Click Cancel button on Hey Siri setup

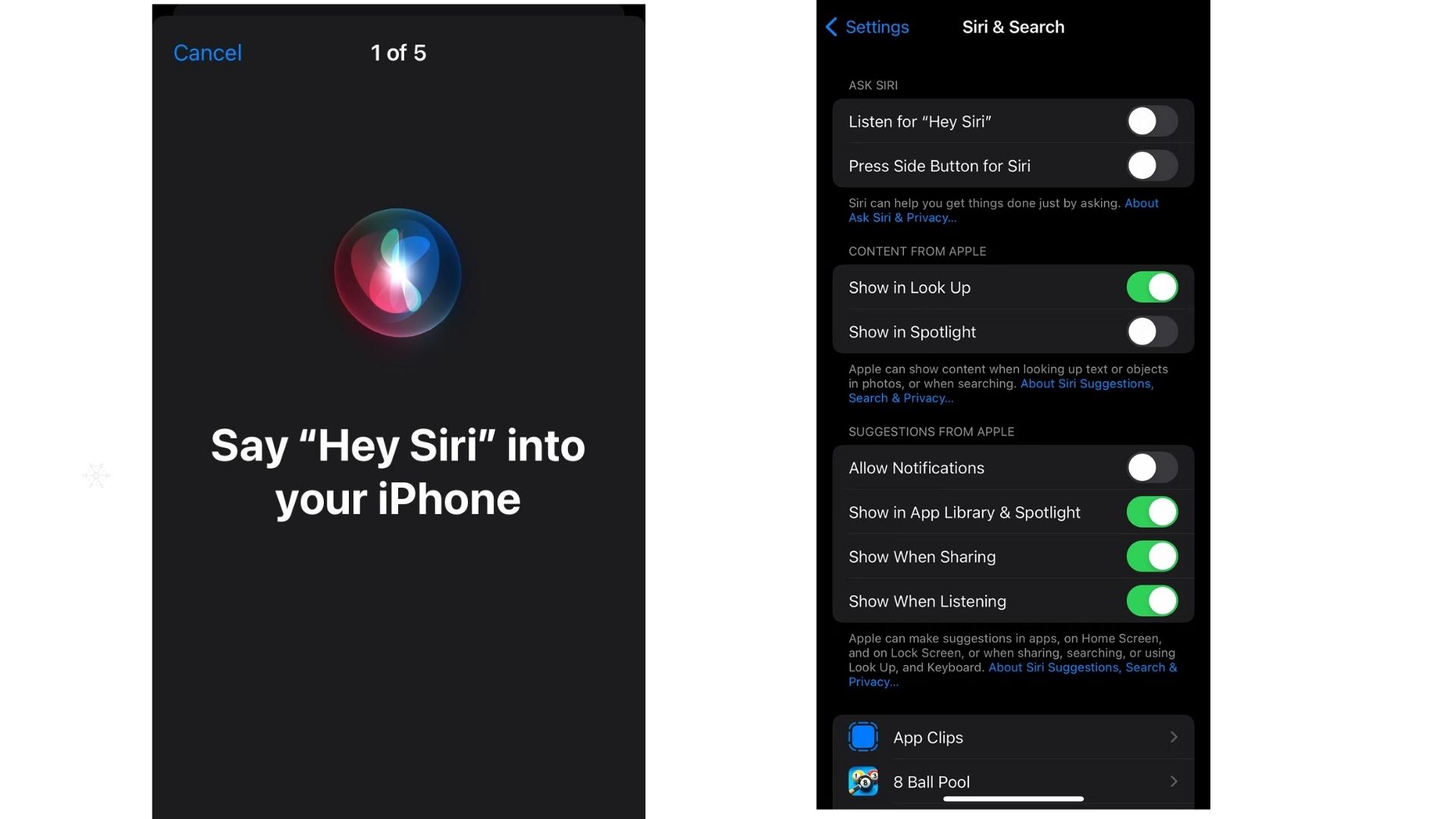[207, 52]
